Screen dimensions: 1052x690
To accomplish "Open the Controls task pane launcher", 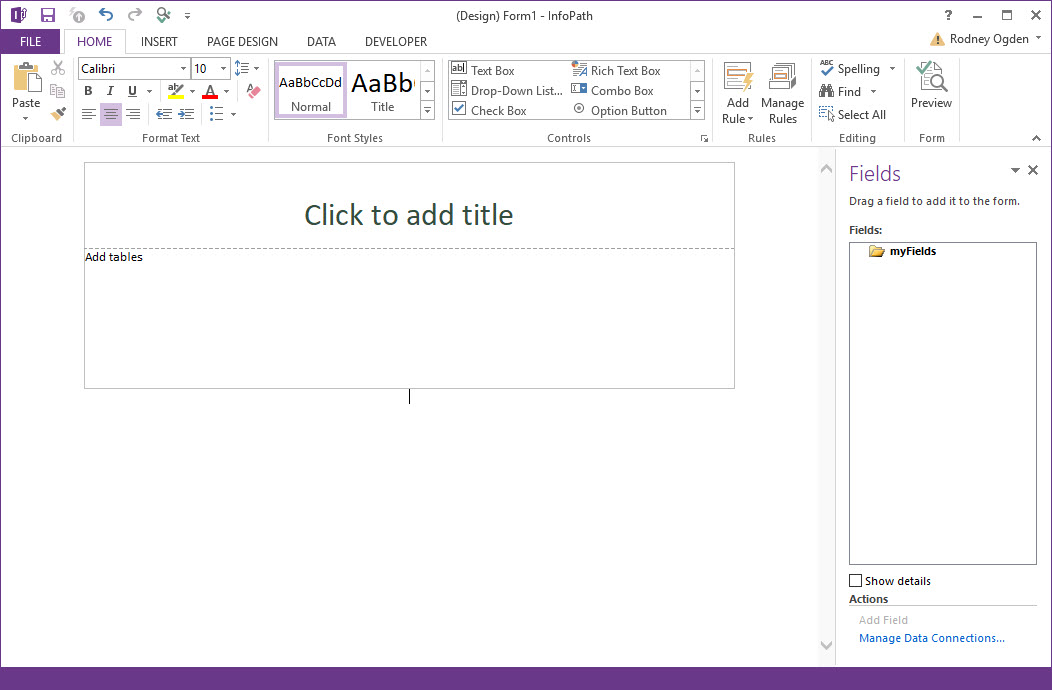I will click(x=704, y=139).
